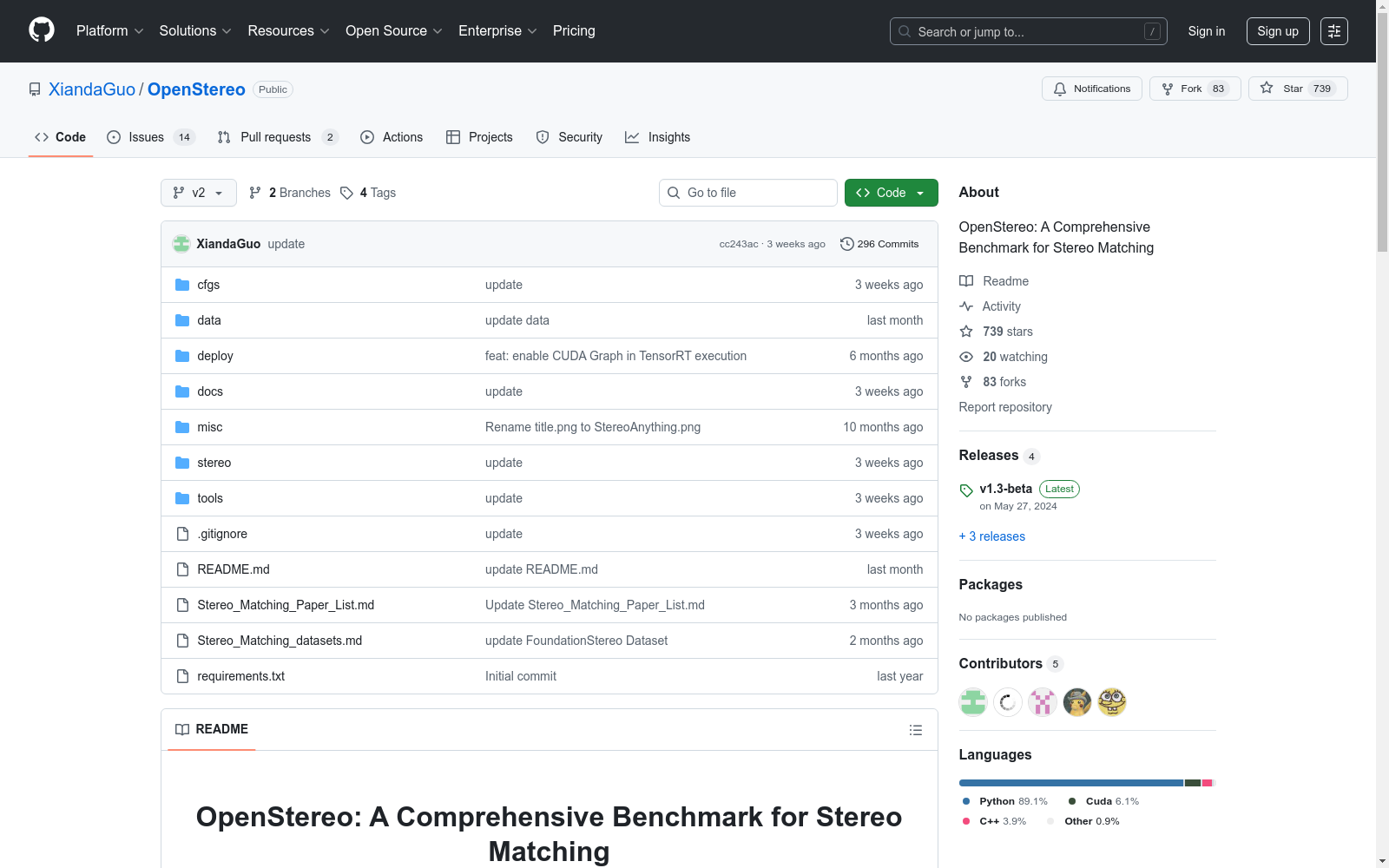Switch to the Pull requests tab
Viewport: 1389px width, 868px height.
tap(278, 137)
